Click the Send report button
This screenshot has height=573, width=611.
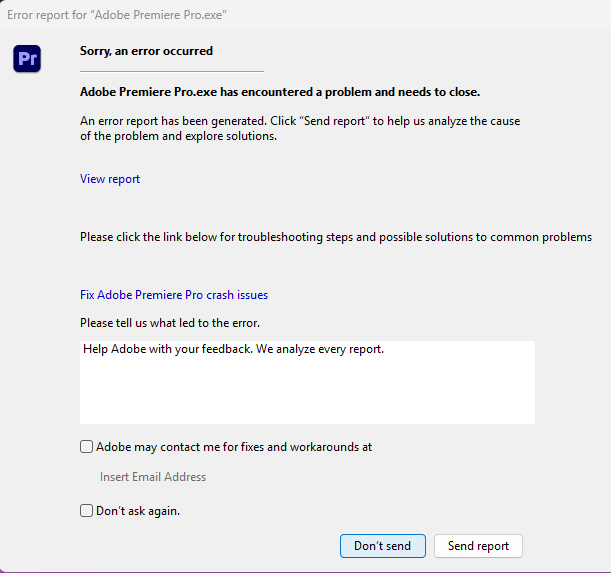[478, 546]
